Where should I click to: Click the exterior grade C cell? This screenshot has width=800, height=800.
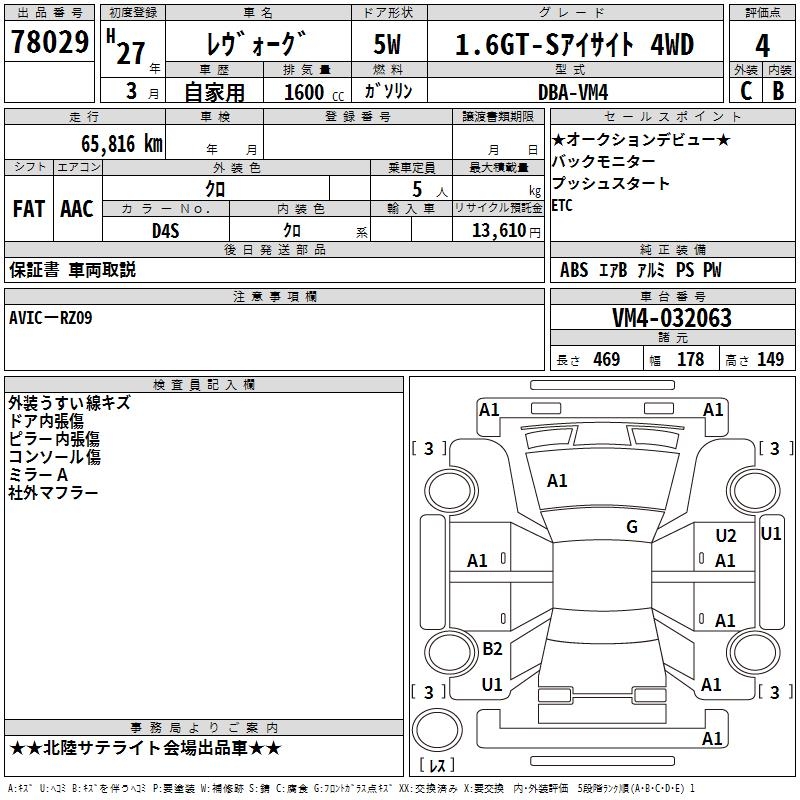click(x=745, y=90)
